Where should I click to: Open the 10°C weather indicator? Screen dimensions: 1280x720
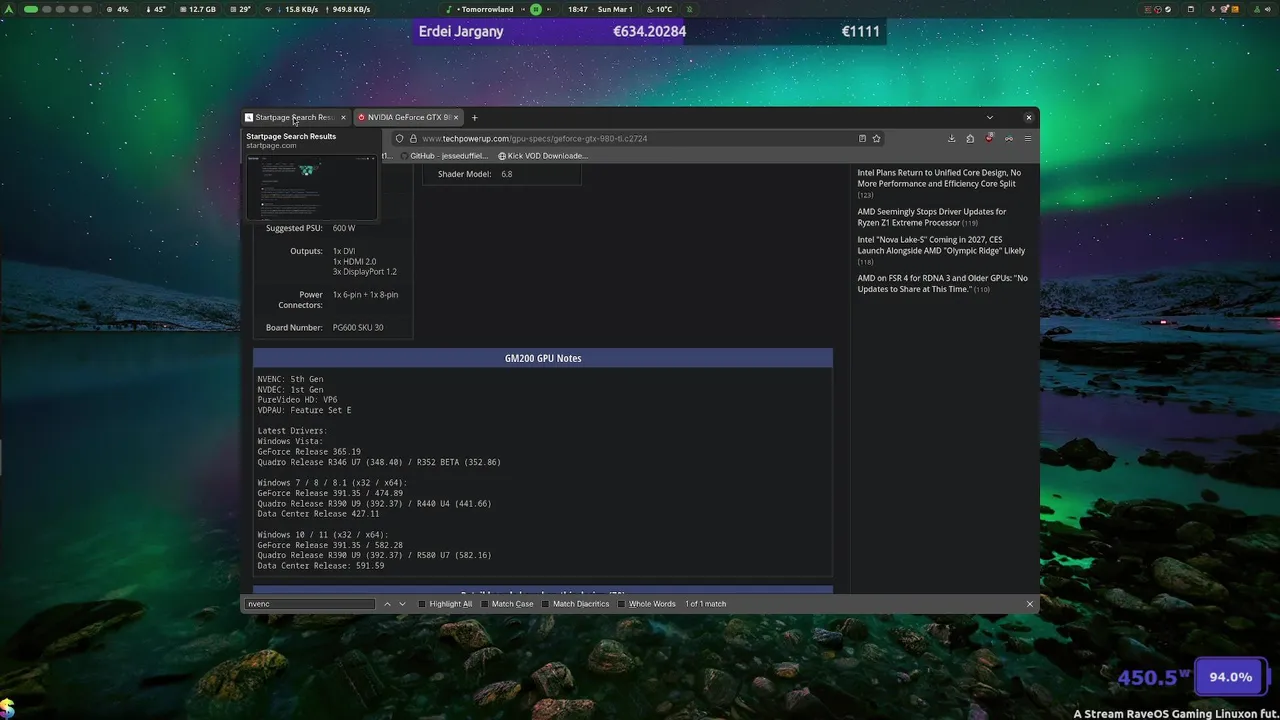coord(658,9)
